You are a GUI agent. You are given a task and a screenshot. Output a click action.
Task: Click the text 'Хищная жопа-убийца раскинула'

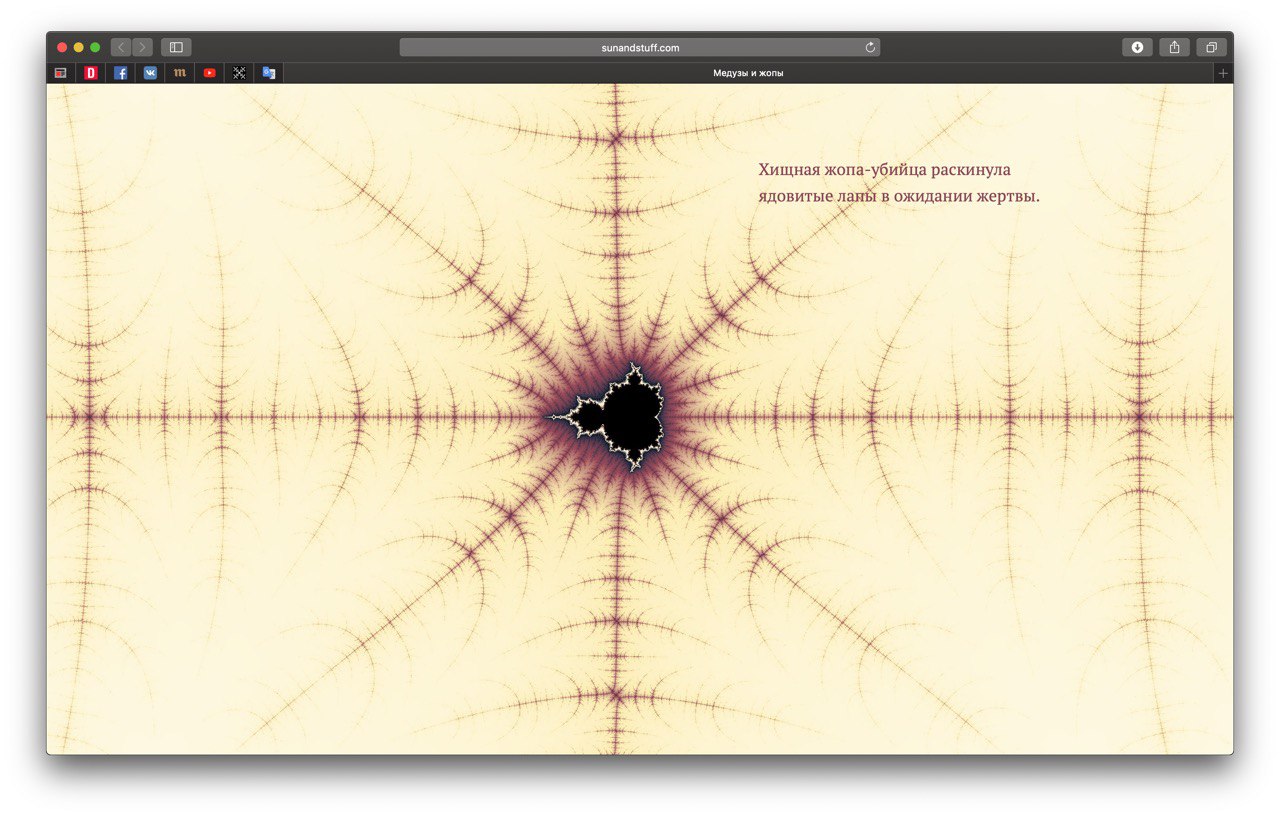point(885,170)
